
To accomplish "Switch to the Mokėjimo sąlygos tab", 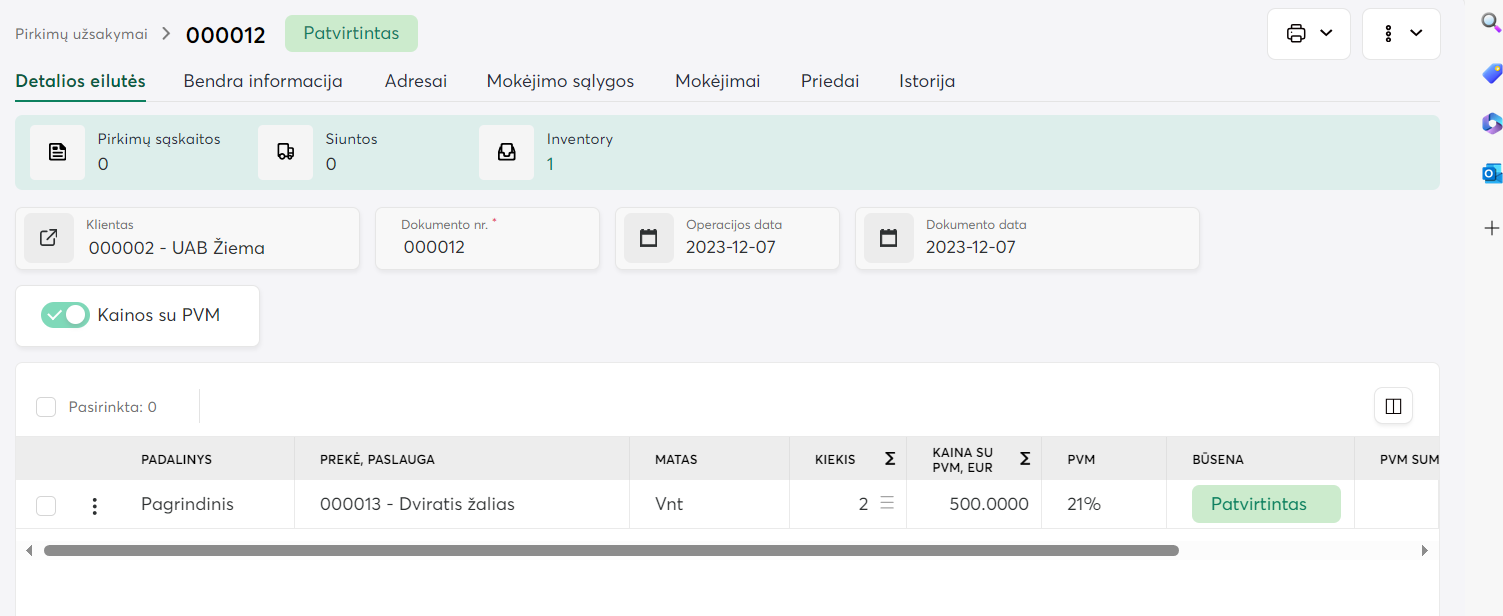I will (560, 81).
